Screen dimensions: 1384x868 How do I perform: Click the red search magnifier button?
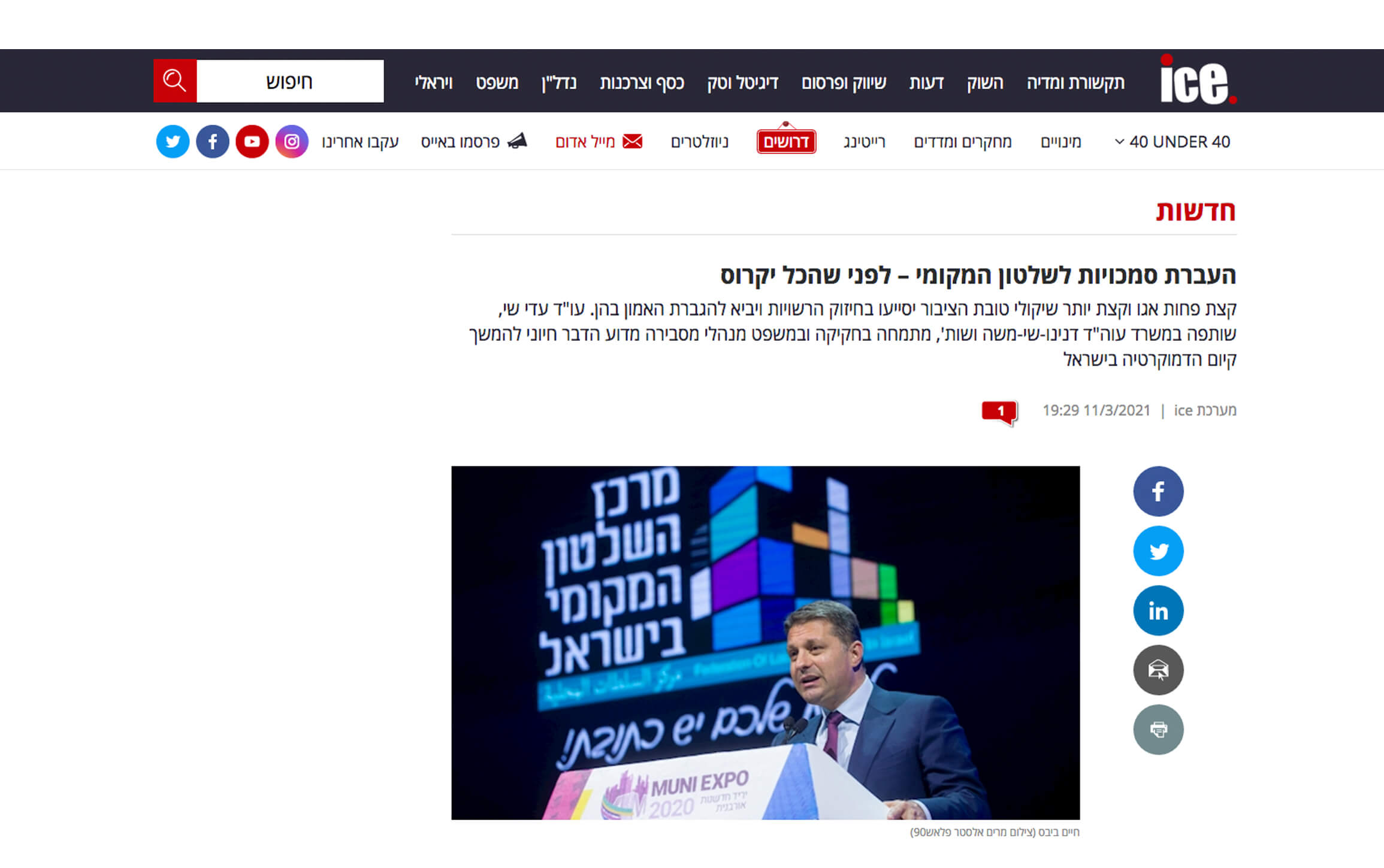(175, 81)
